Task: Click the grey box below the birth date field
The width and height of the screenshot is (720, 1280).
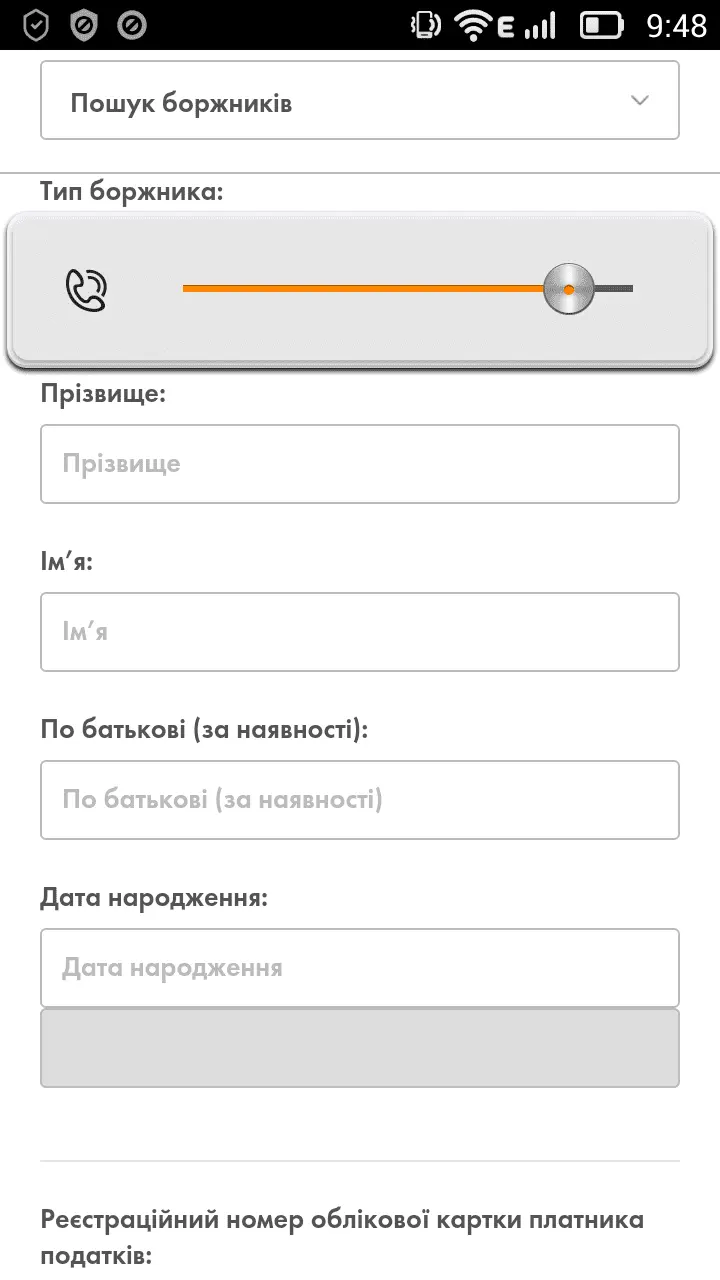Action: tap(360, 1047)
